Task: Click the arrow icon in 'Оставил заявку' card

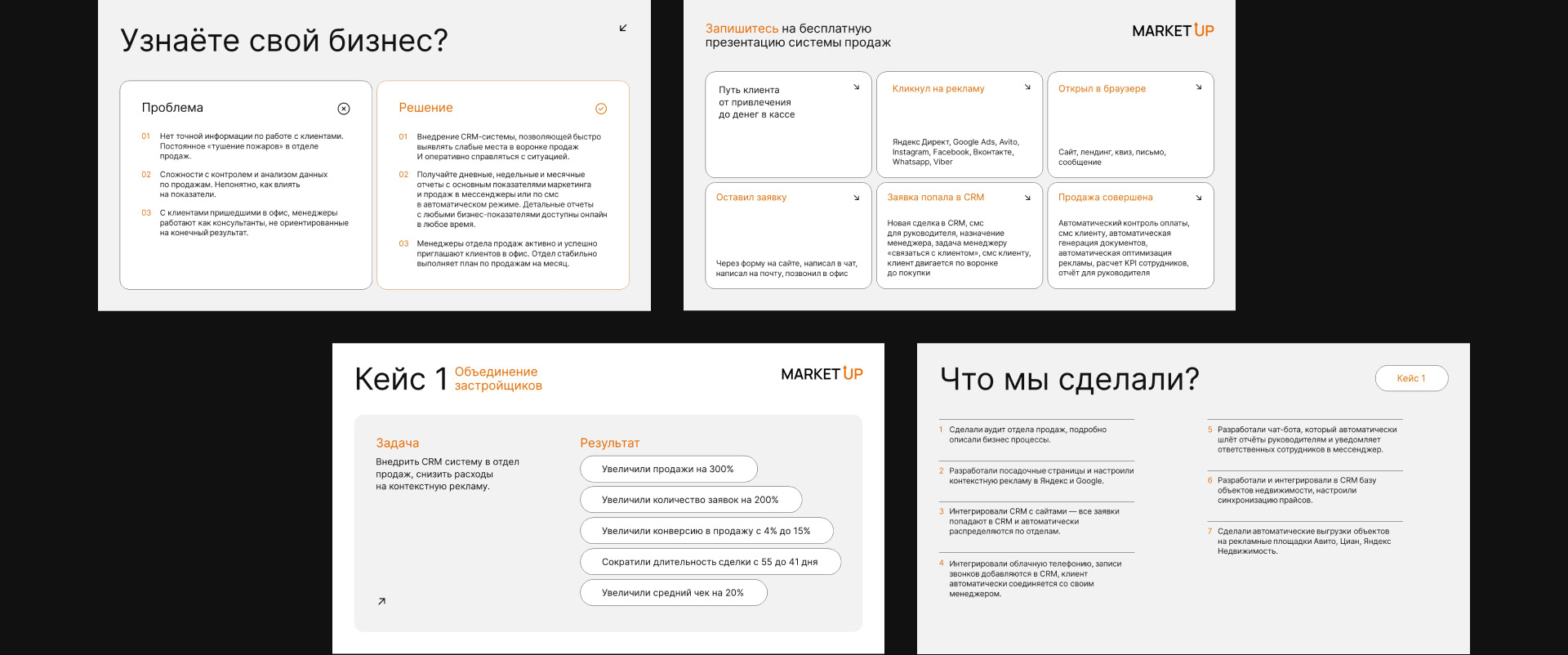Action: [x=857, y=198]
